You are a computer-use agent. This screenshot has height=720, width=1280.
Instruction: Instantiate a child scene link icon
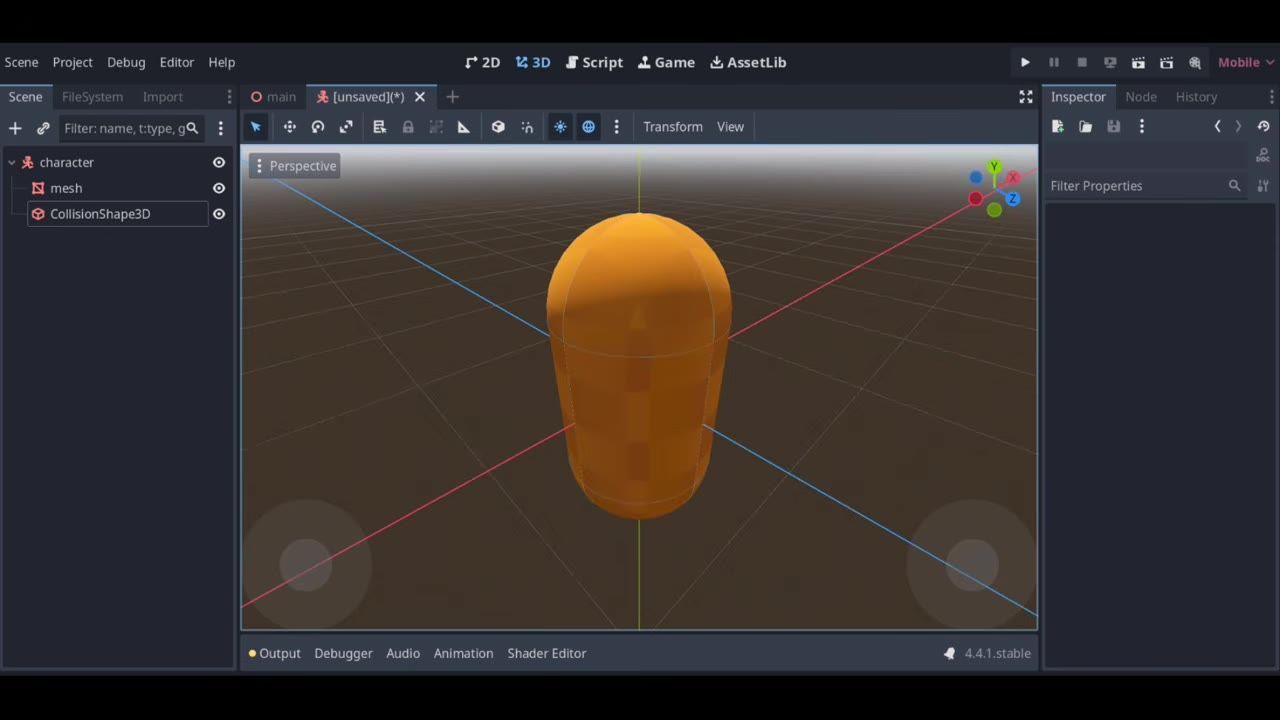tap(43, 128)
